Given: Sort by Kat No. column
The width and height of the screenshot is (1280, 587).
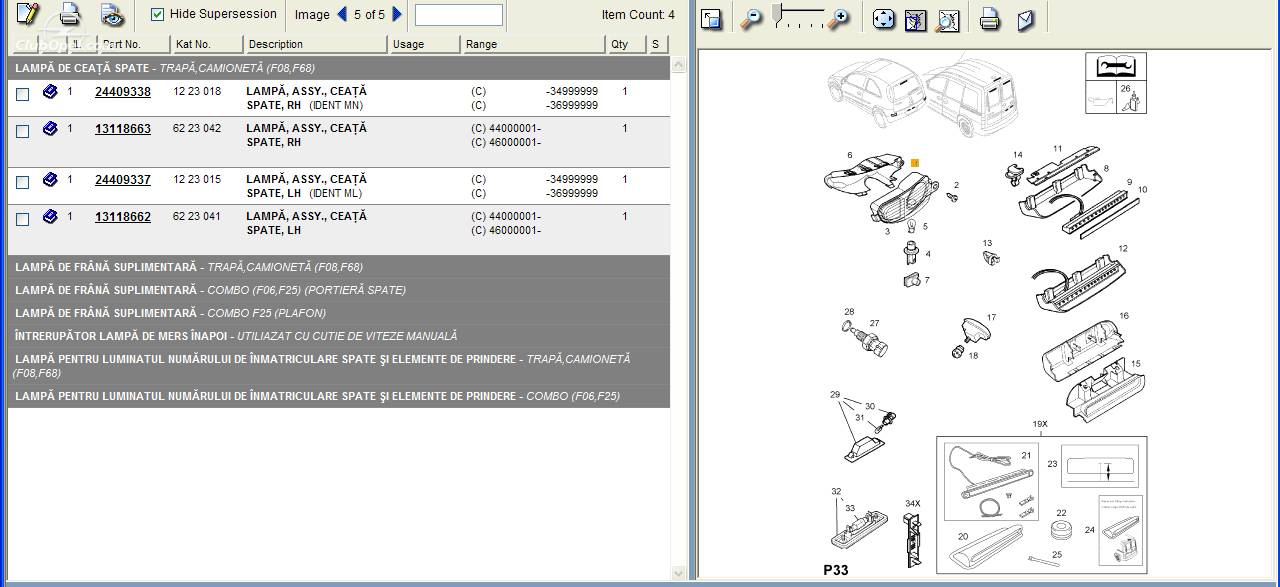Looking at the screenshot, I should (x=207, y=44).
